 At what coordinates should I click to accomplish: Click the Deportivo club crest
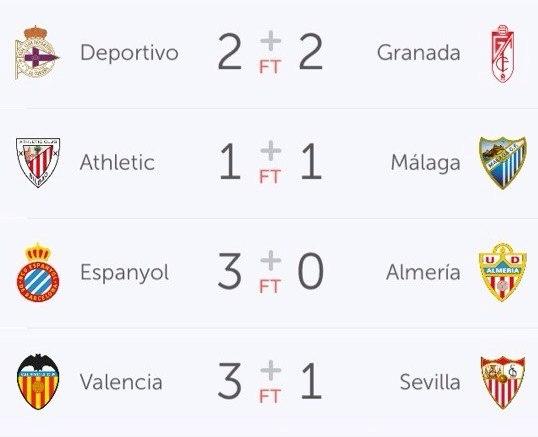[37, 52]
